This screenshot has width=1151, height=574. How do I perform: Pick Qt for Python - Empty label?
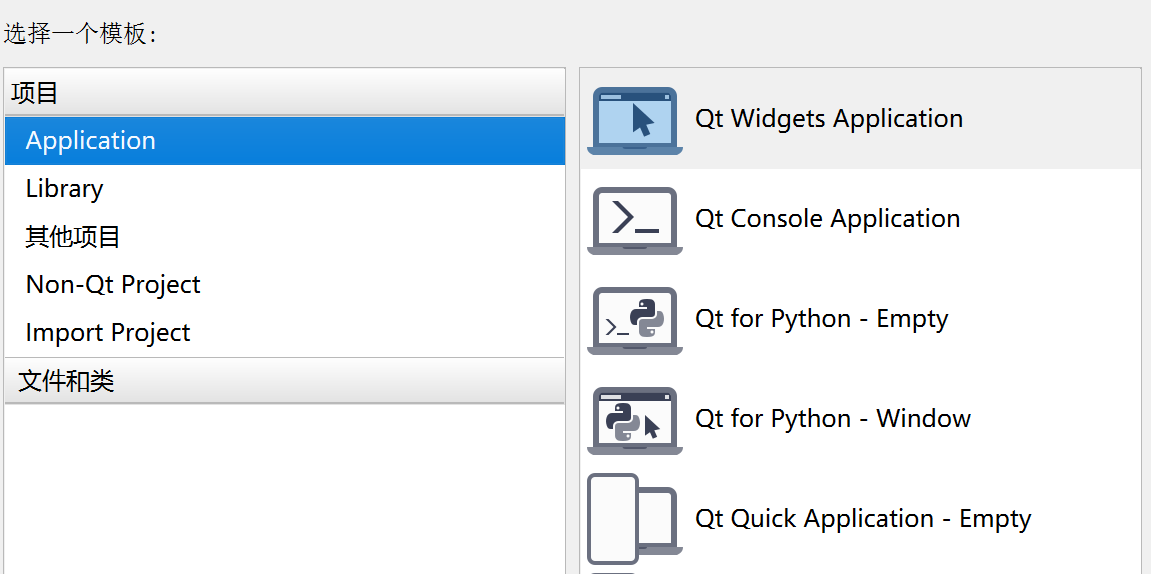(x=821, y=319)
